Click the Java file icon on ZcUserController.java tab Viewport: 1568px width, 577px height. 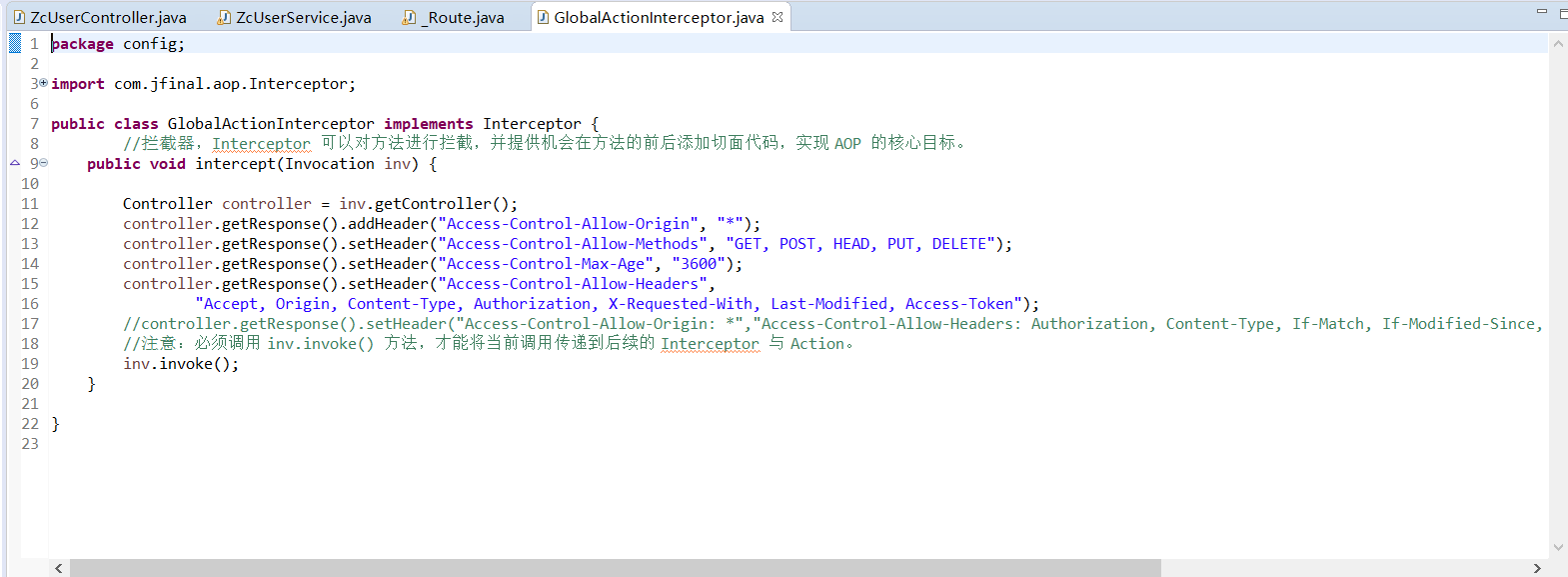pos(19,17)
